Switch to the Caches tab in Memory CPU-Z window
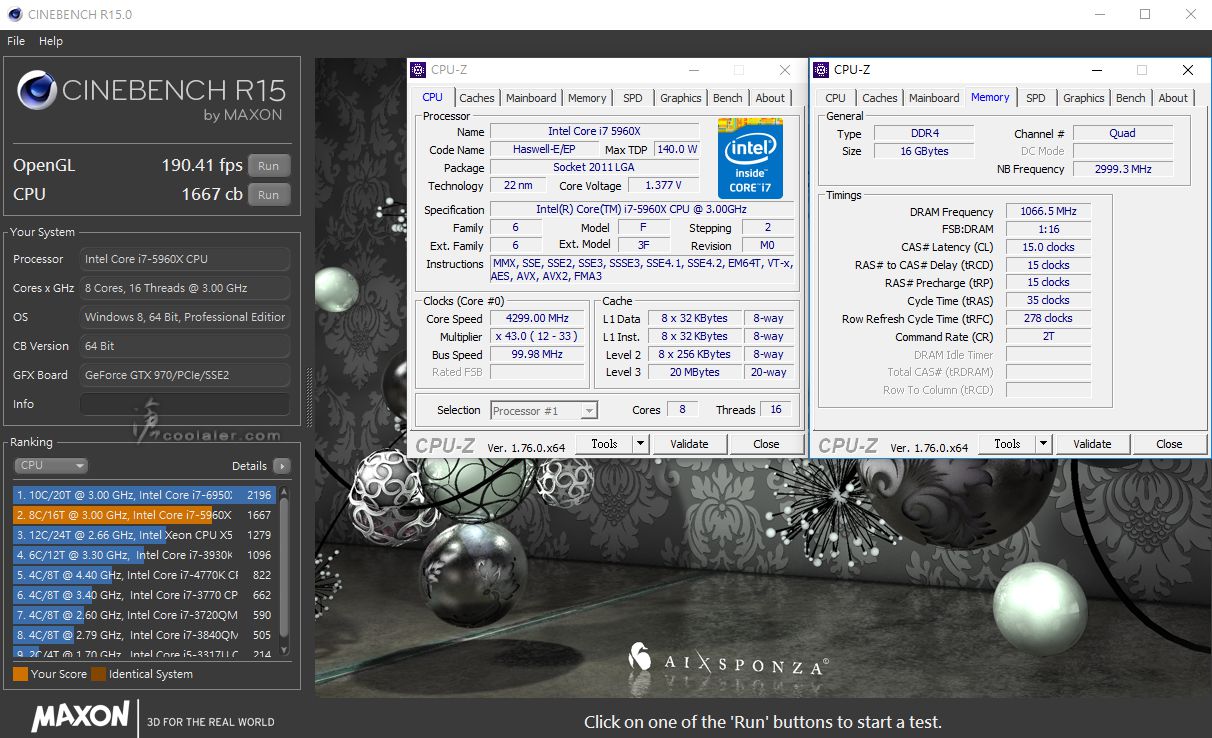Screen dimensions: 1212x738 click(x=880, y=98)
